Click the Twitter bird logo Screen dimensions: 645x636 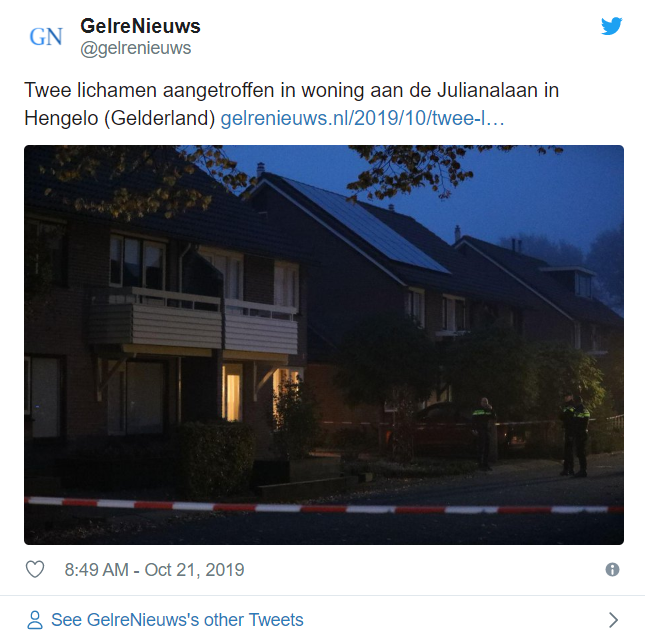point(611,26)
